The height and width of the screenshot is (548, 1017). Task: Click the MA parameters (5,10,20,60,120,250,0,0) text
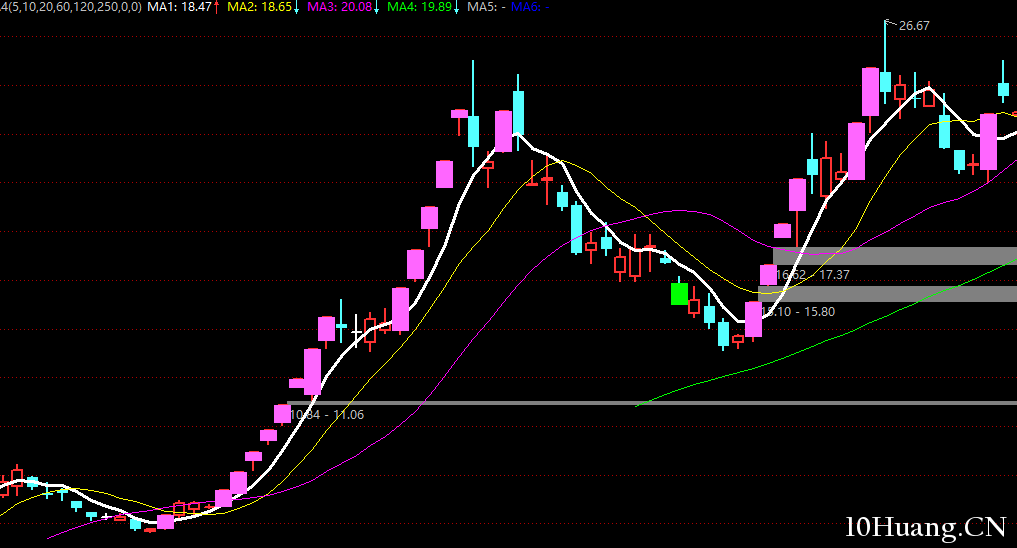coord(70,7)
